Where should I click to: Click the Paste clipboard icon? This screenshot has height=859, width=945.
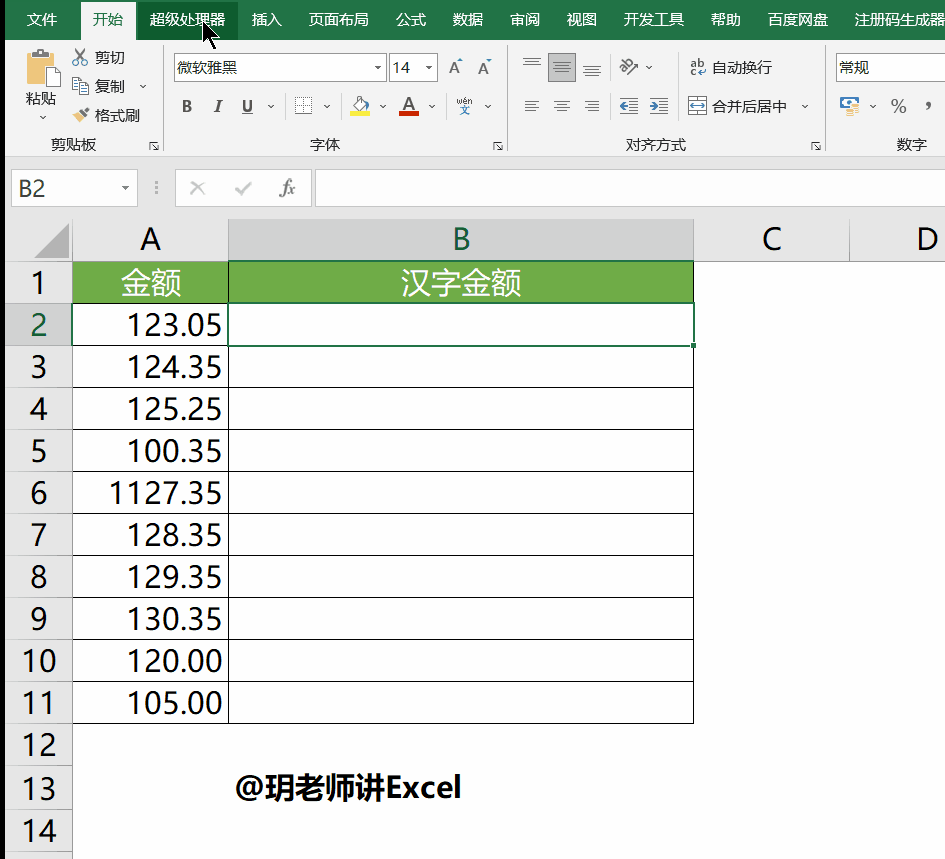(x=42, y=68)
